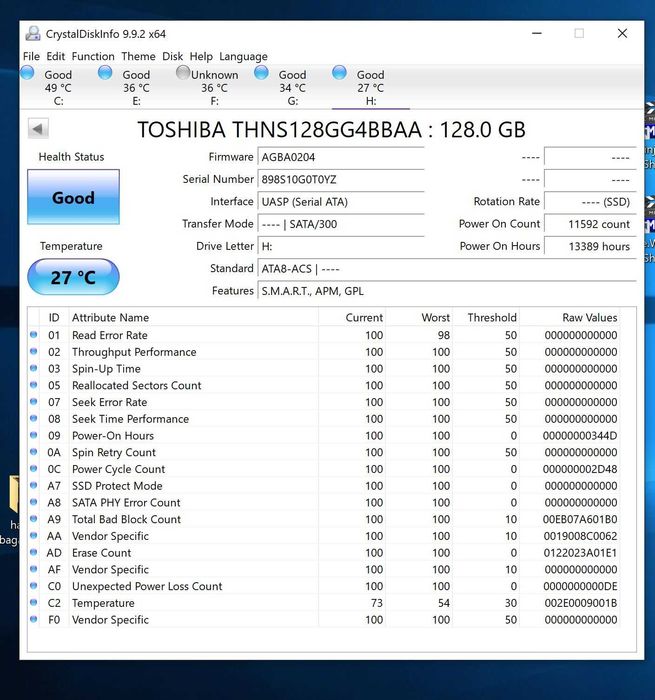This screenshot has height=700, width=655.
Task: Click the Power On Count 11592 count field
Action: click(590, 224)
